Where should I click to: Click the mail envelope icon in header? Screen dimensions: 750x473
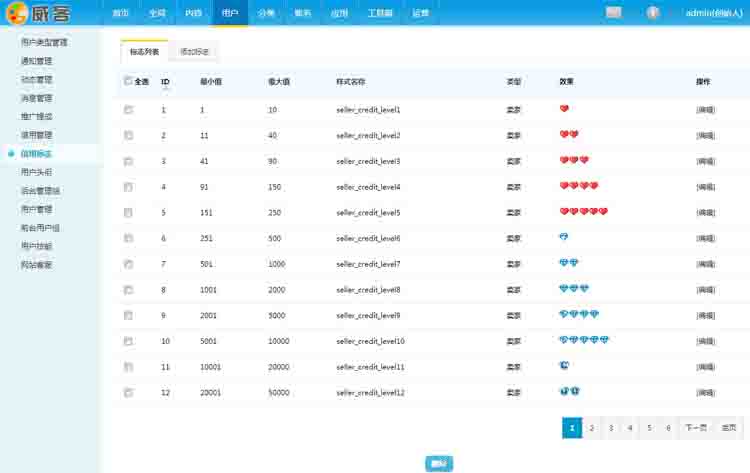click(613, 12)
